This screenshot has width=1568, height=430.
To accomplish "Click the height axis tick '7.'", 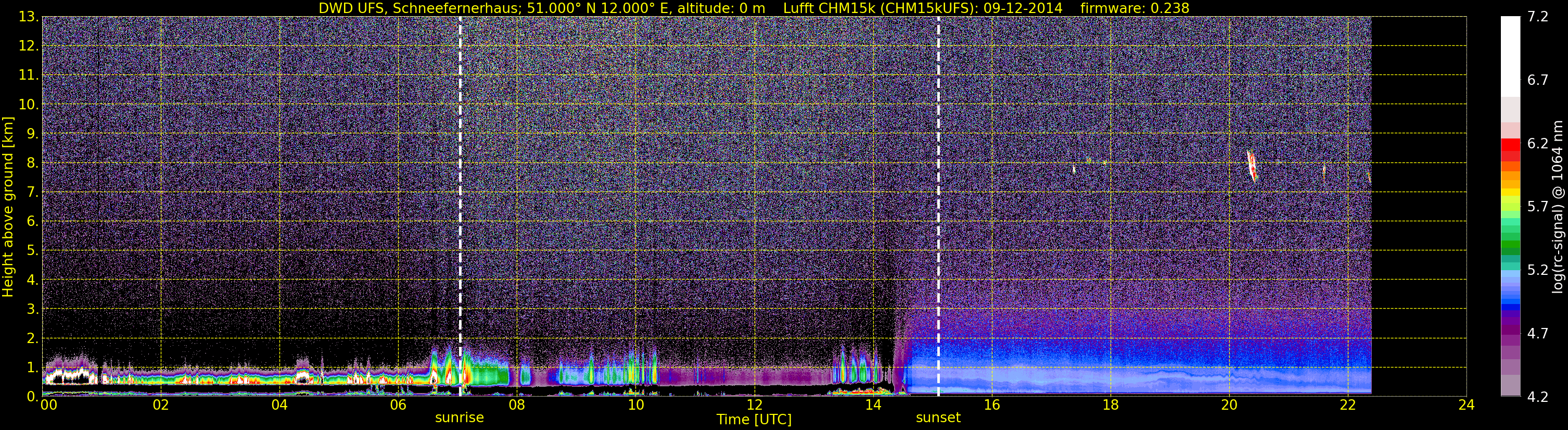I will pyautogui.click(x=32, y=193).
